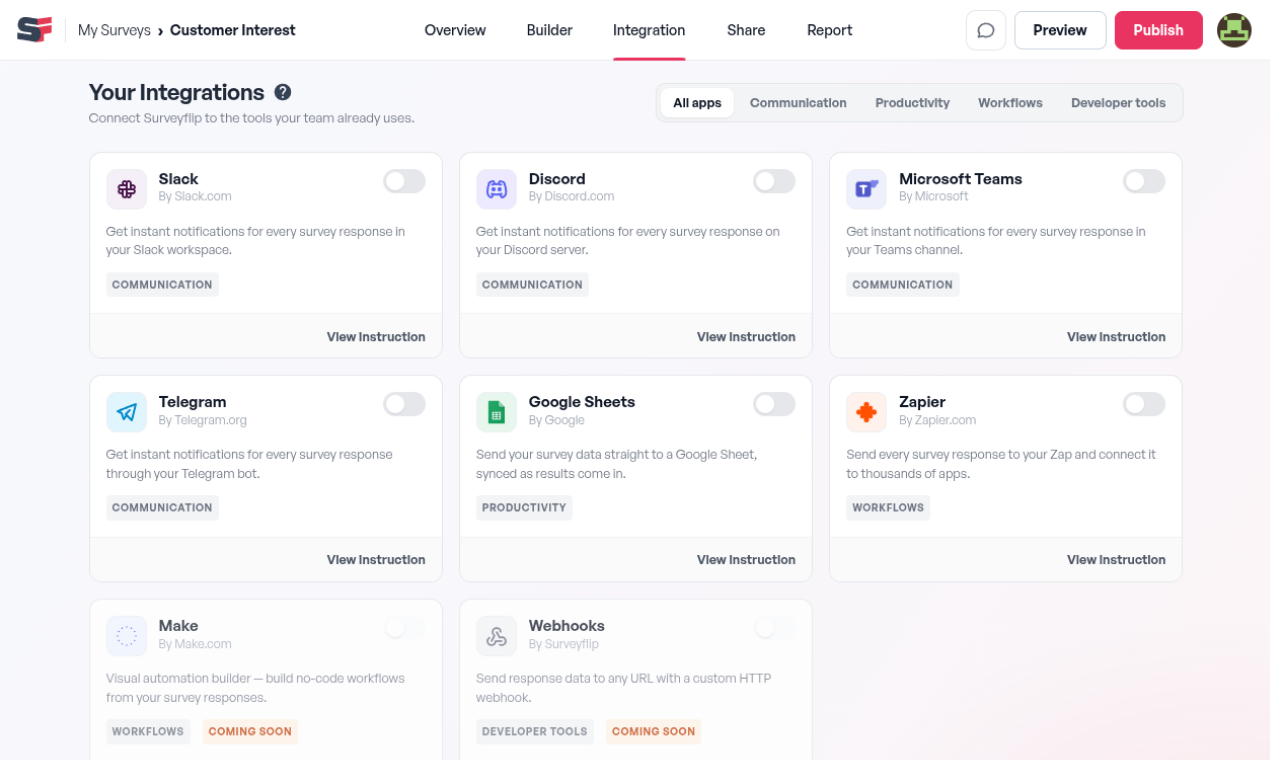
Task: Click the Telegram paper plane icon
Action: click(x=127, y=412)
